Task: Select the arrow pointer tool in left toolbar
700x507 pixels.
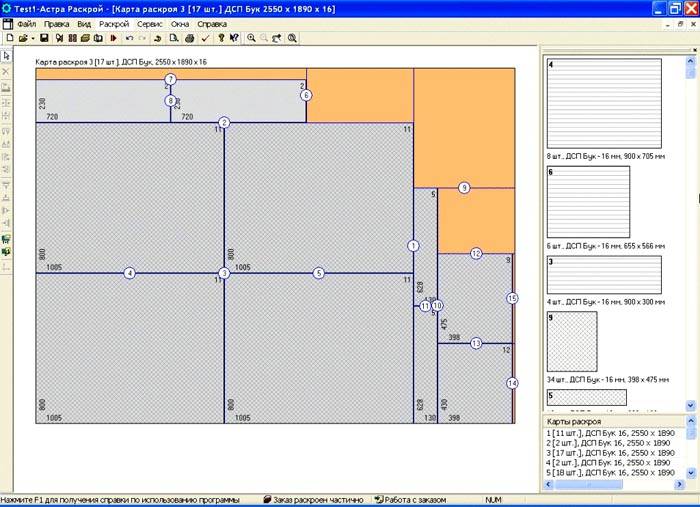Action: point(6,56)
